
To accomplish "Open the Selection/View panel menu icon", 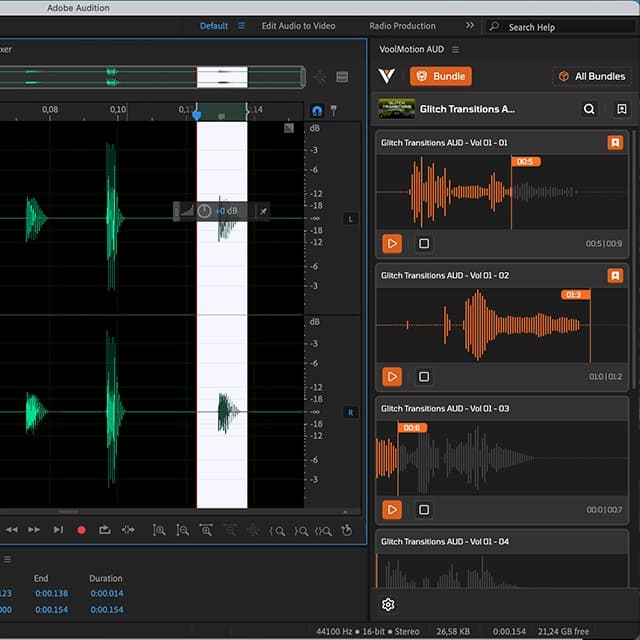I will coord(7,559).
